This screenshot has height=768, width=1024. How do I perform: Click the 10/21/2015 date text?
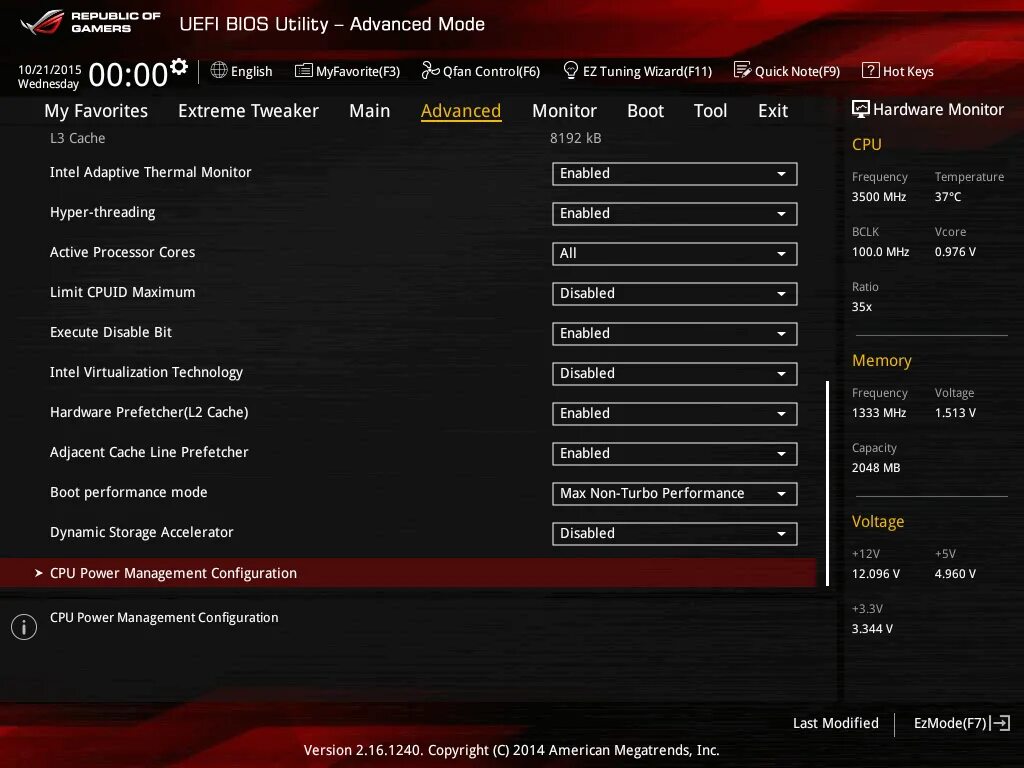(50, 69)
